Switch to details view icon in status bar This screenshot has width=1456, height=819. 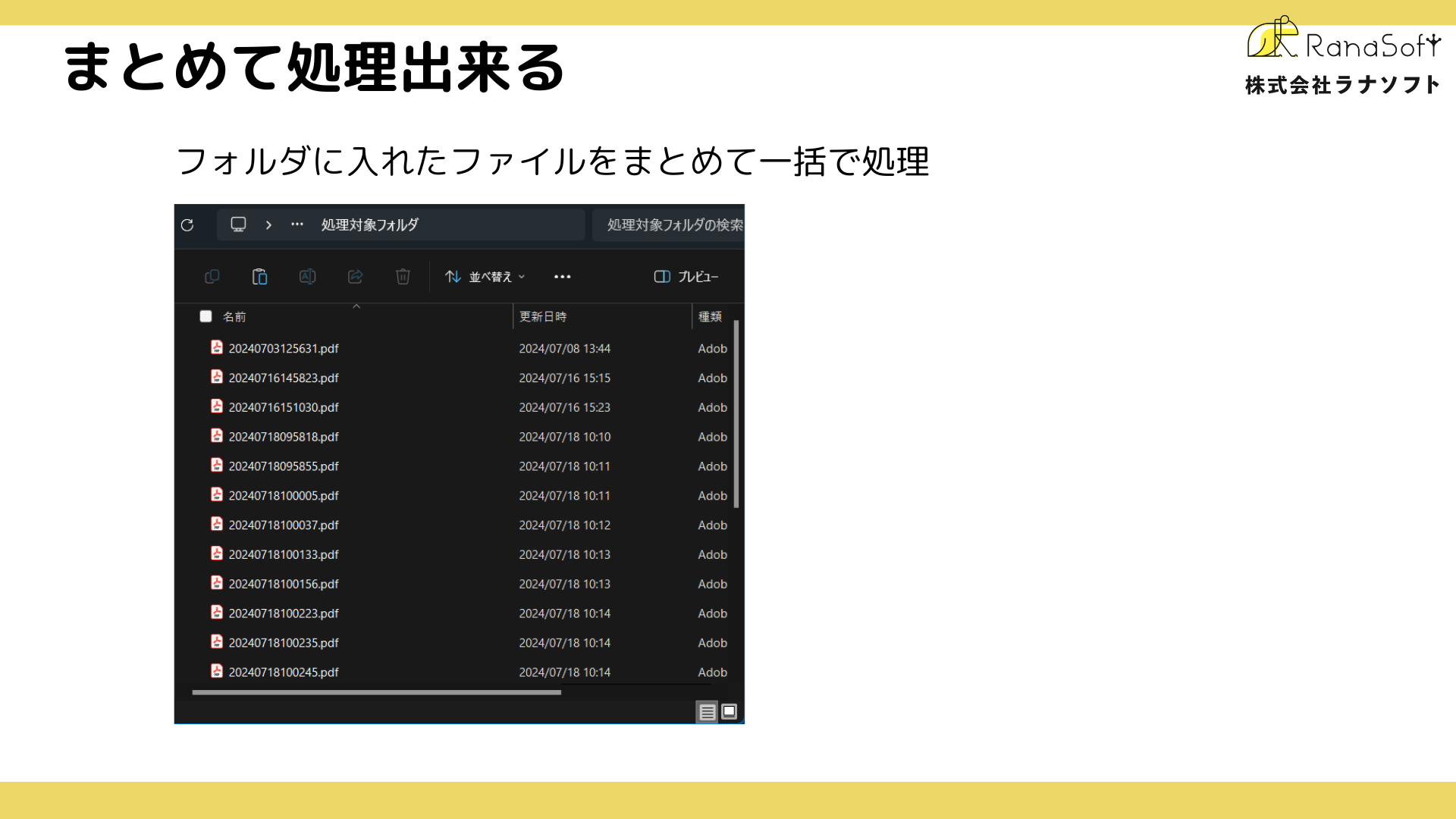click(707, 712)
